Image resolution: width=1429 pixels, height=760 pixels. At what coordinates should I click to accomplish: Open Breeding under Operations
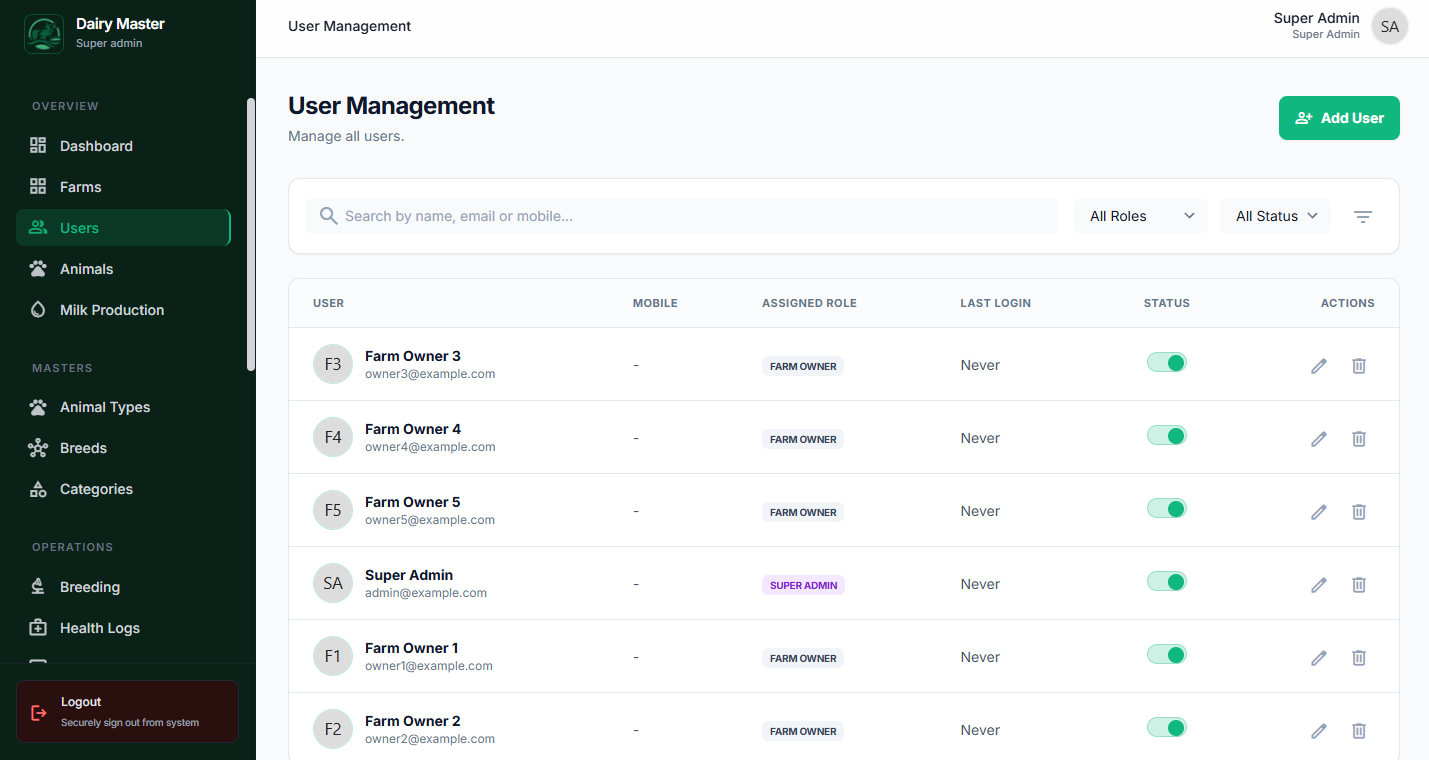(90, 586)
